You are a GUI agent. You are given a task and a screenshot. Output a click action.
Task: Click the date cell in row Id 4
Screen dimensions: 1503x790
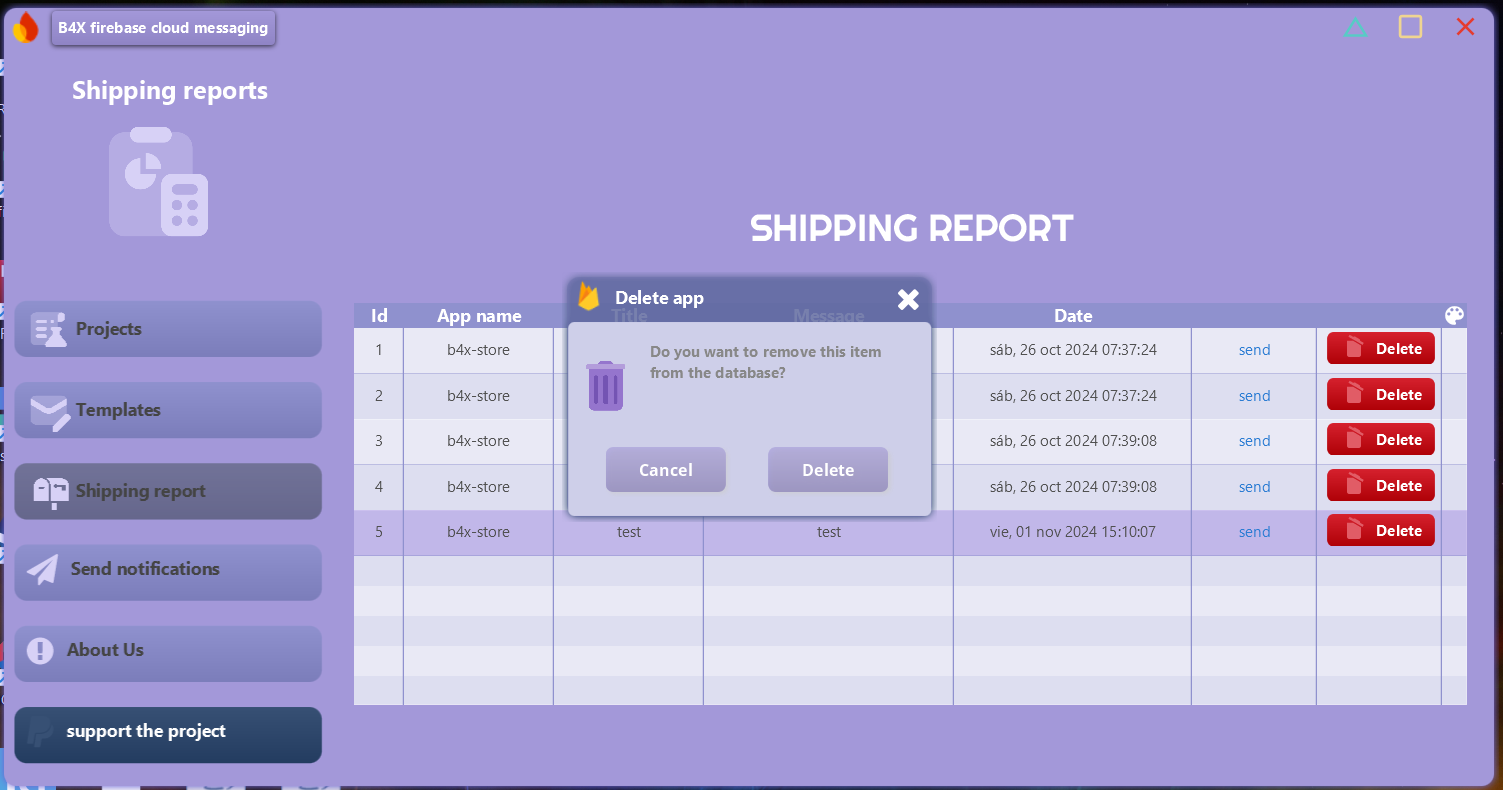[x=1073, y=487]
